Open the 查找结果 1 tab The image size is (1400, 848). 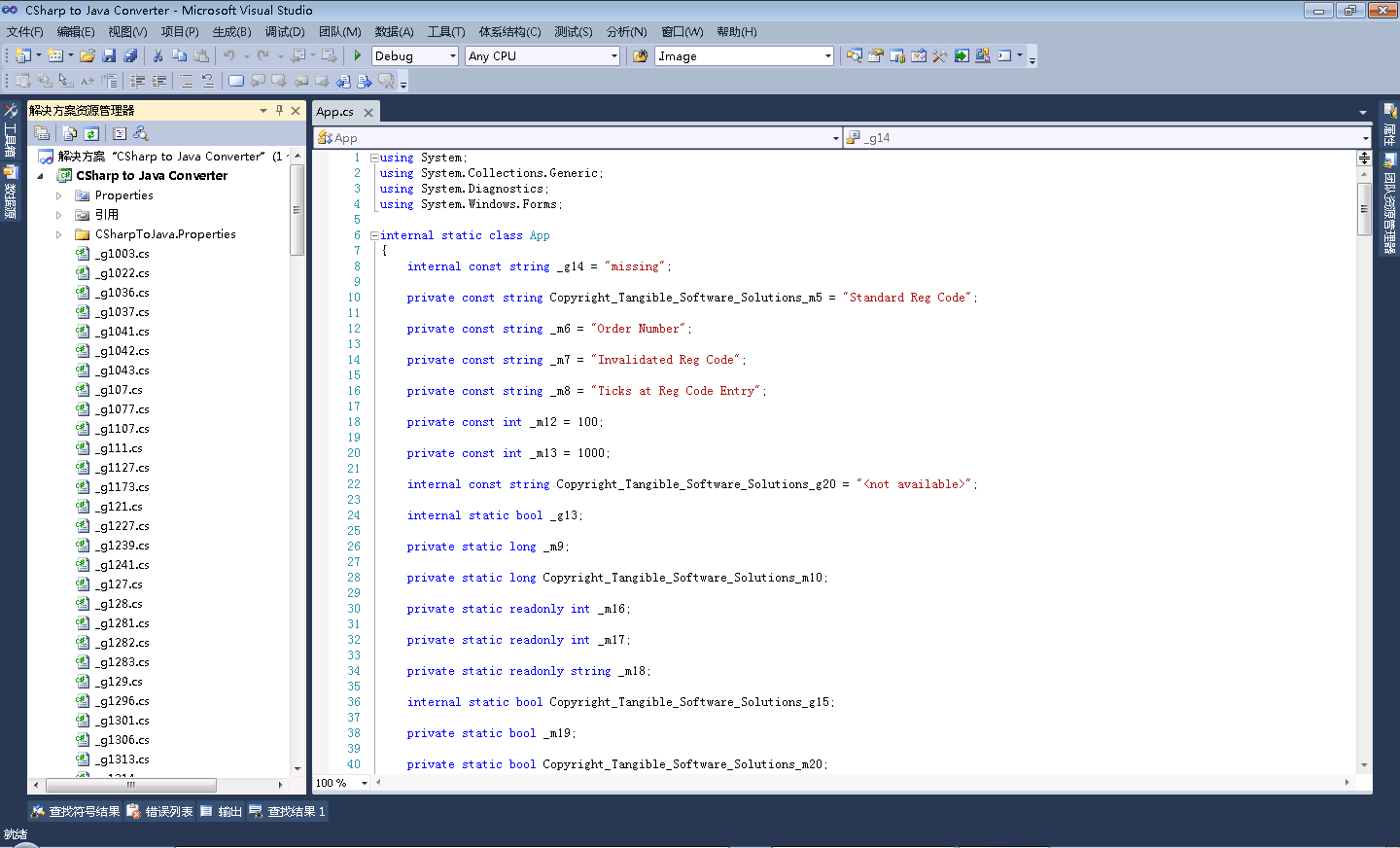click(288, 811)
